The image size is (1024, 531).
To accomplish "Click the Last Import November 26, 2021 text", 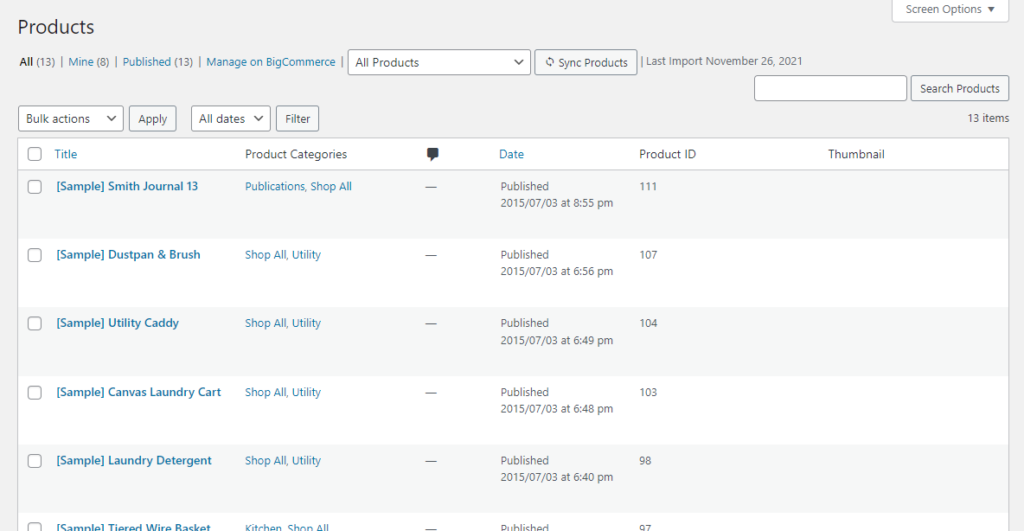I will [x=724, y=61].
